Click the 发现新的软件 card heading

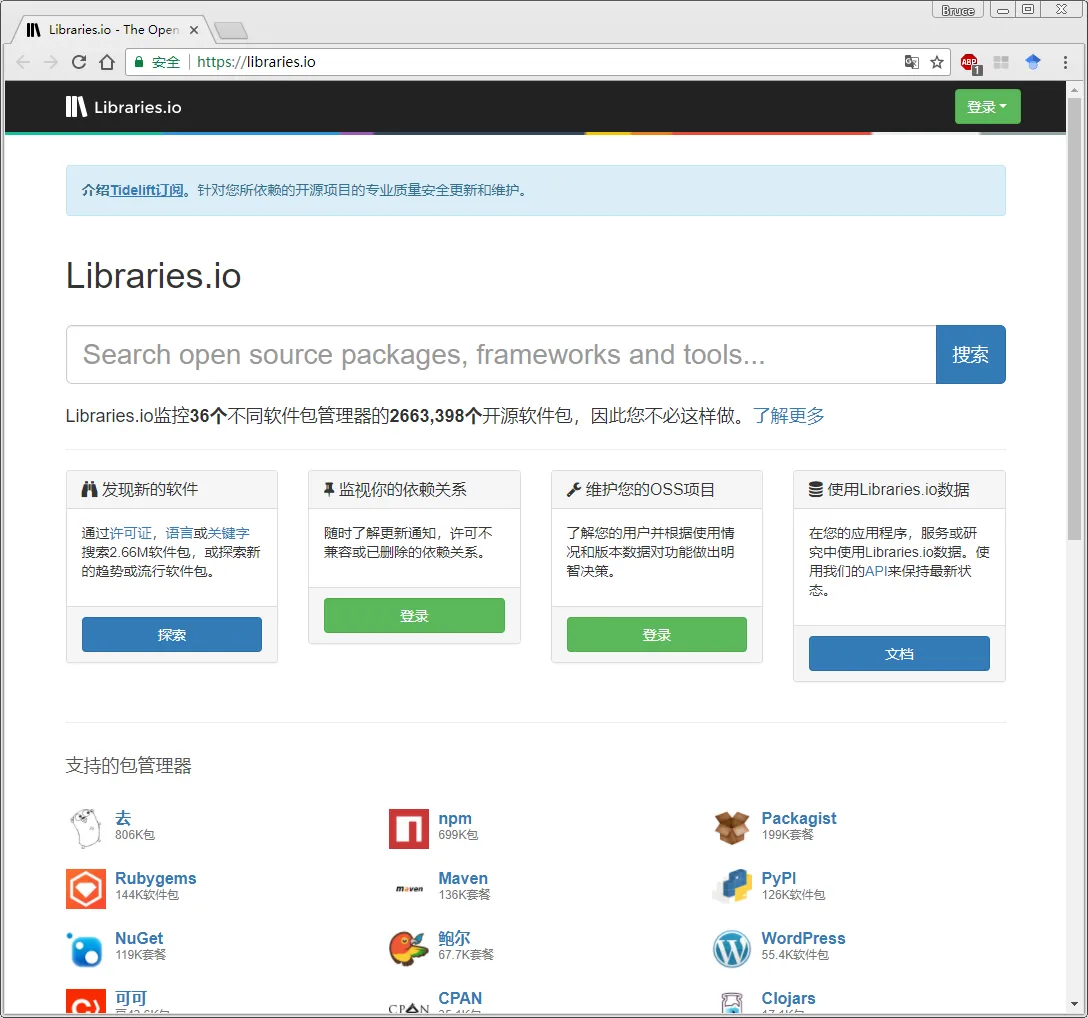tap(139, 489)
